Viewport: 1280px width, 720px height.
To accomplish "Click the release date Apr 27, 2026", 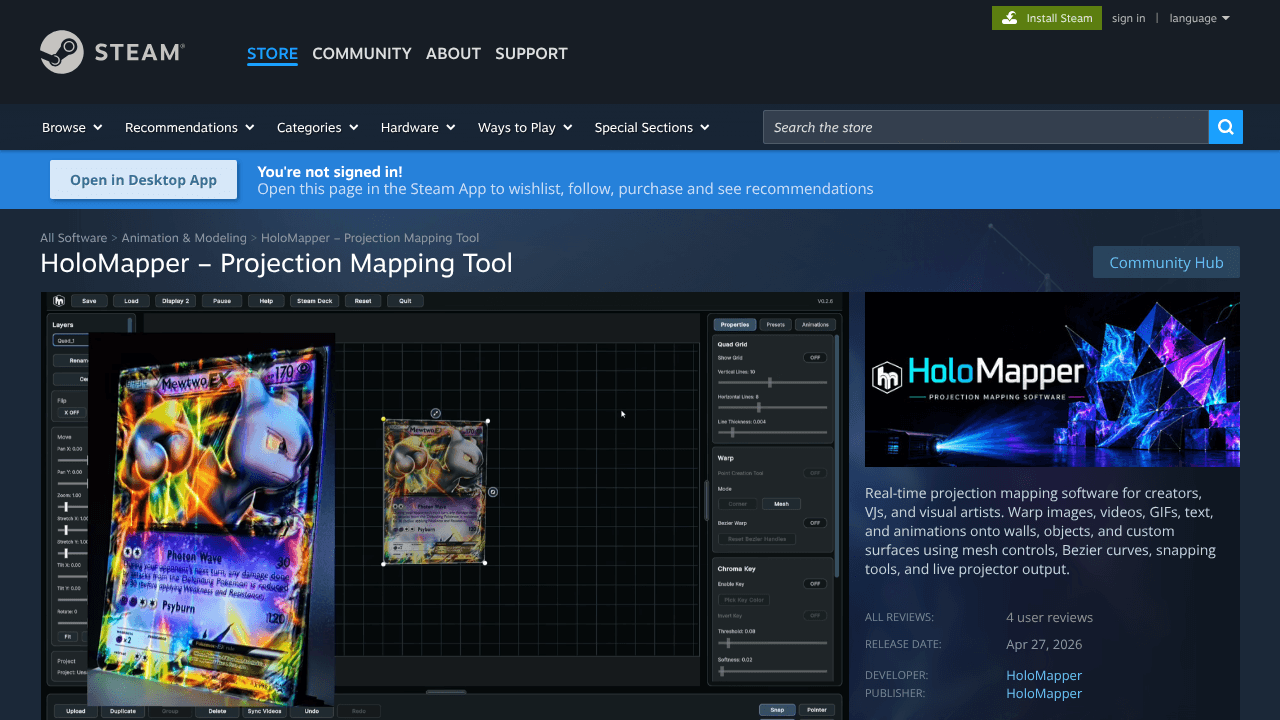I will [x=1044, y=644].
